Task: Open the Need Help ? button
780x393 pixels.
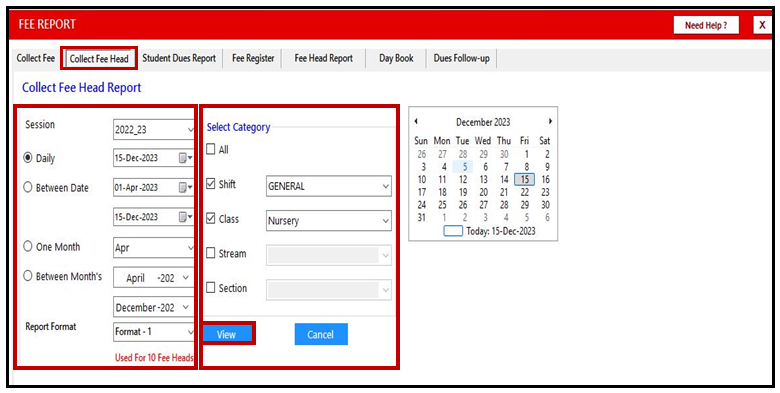Action: [x=706, y=25]
